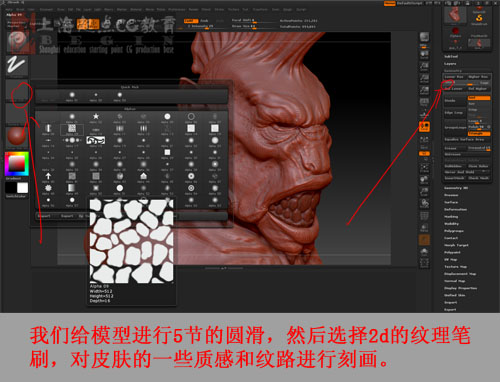500x382 pixels.
Task: Toggle the Floor grid button on right shelf
Action: pyautogui.click(x=424, y=113)
